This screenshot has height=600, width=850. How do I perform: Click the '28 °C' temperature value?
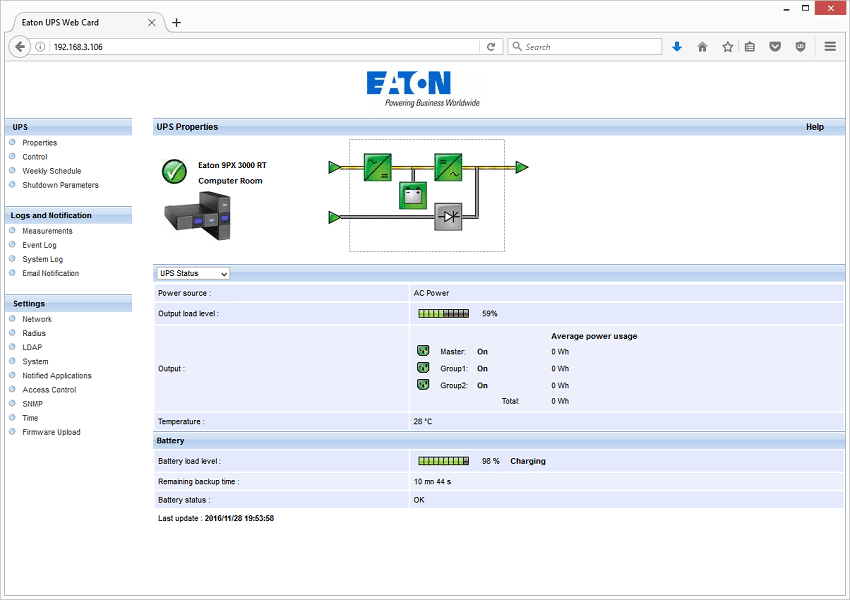pyautogui.click(x=423, y=421)
